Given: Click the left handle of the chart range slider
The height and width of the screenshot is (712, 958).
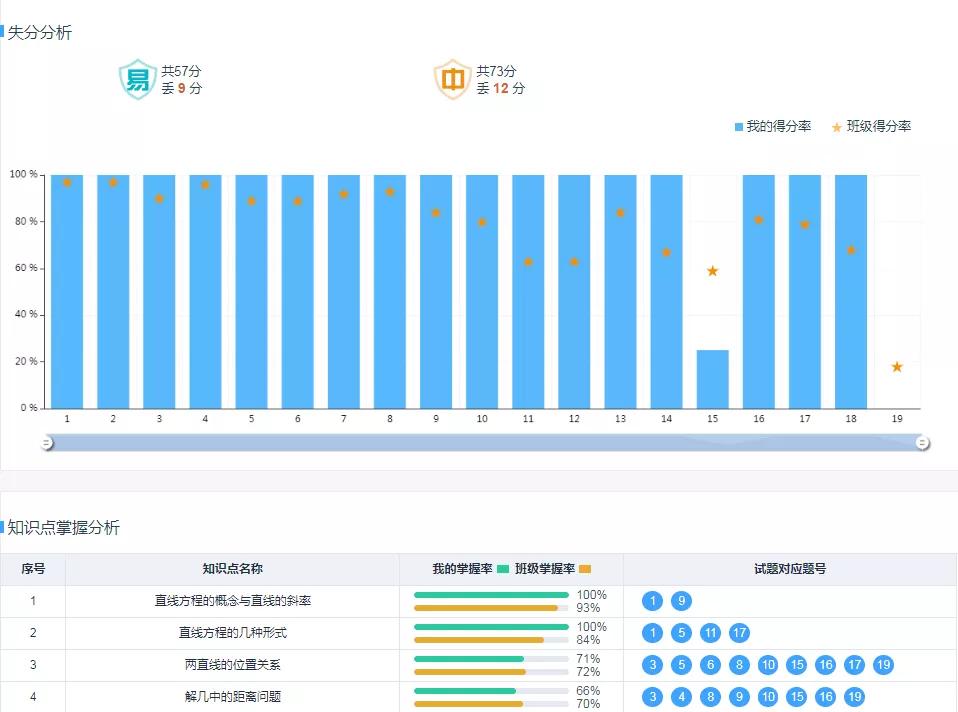Looking at the screenshot, I should (47, 443).
